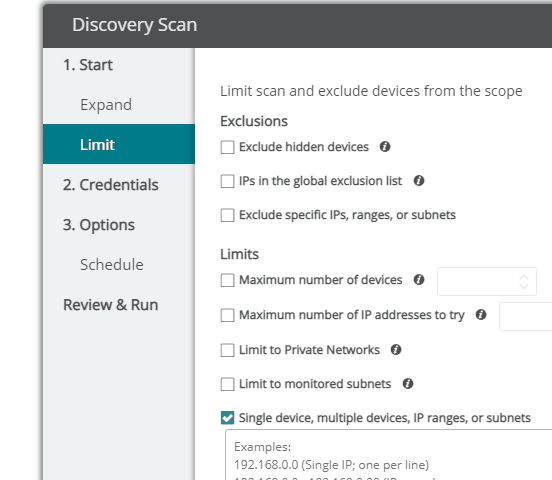The image size is (552, 480).
Task: Enable Exclude hidden devices checkbox
Action: pos(227,147)
